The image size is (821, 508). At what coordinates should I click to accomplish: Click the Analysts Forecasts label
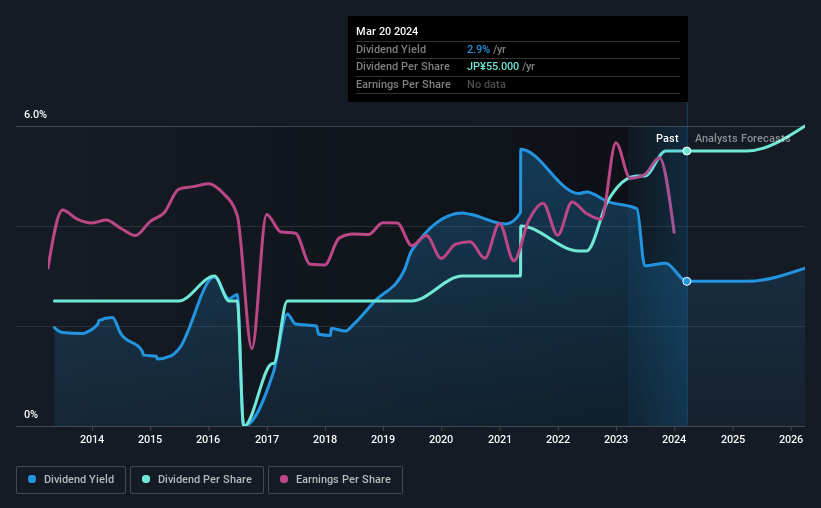[742, 138]
